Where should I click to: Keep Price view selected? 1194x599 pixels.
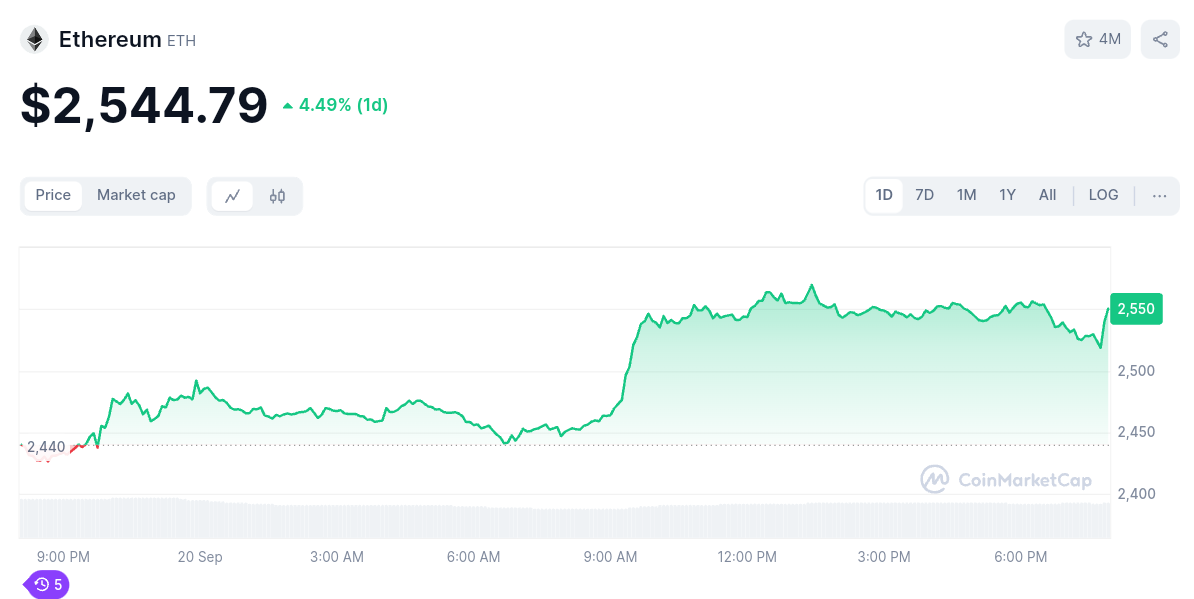[x=53, y=195]
